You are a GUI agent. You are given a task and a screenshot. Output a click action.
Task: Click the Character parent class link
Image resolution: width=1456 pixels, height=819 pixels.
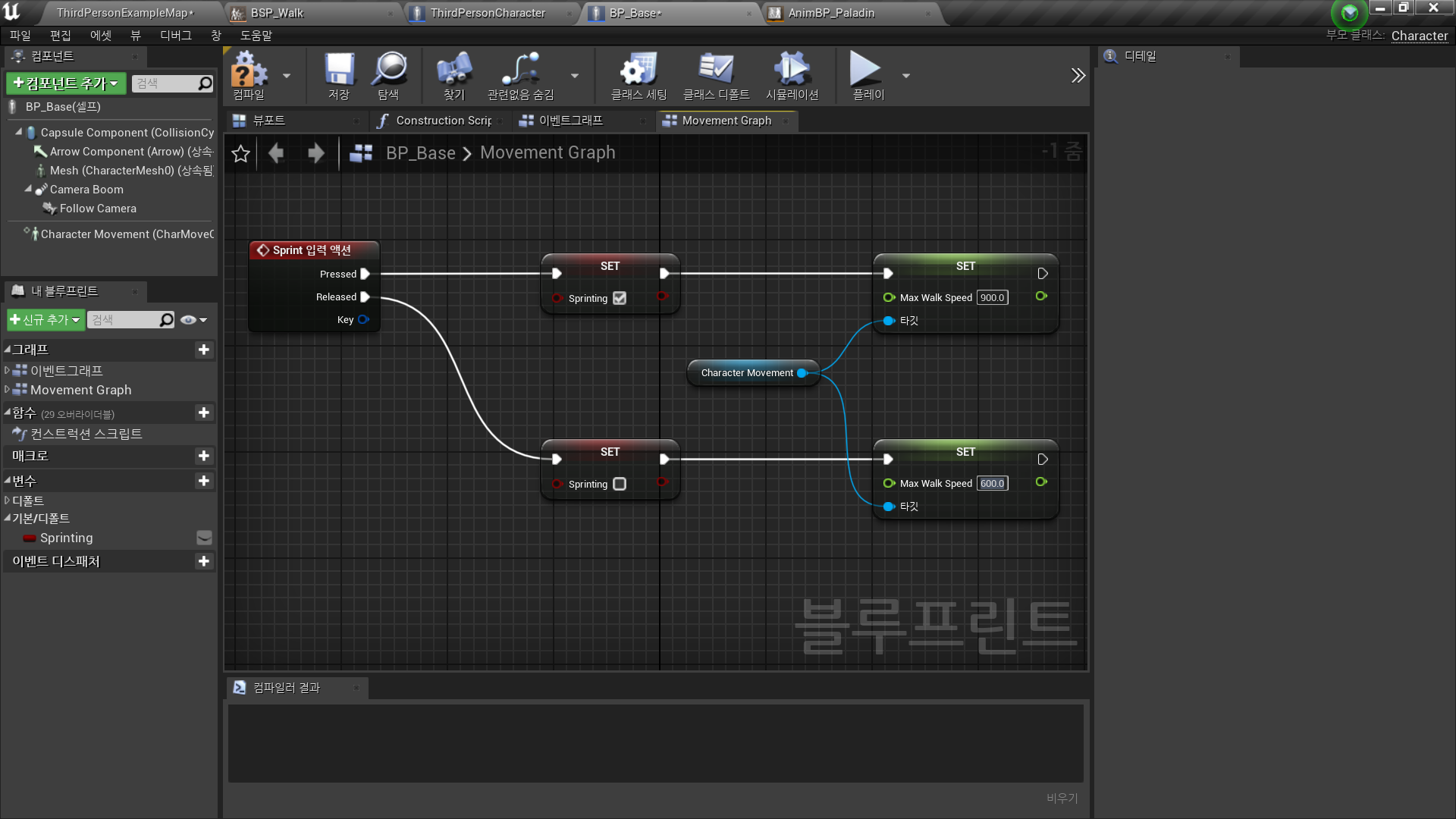(x=1419, y=36)
